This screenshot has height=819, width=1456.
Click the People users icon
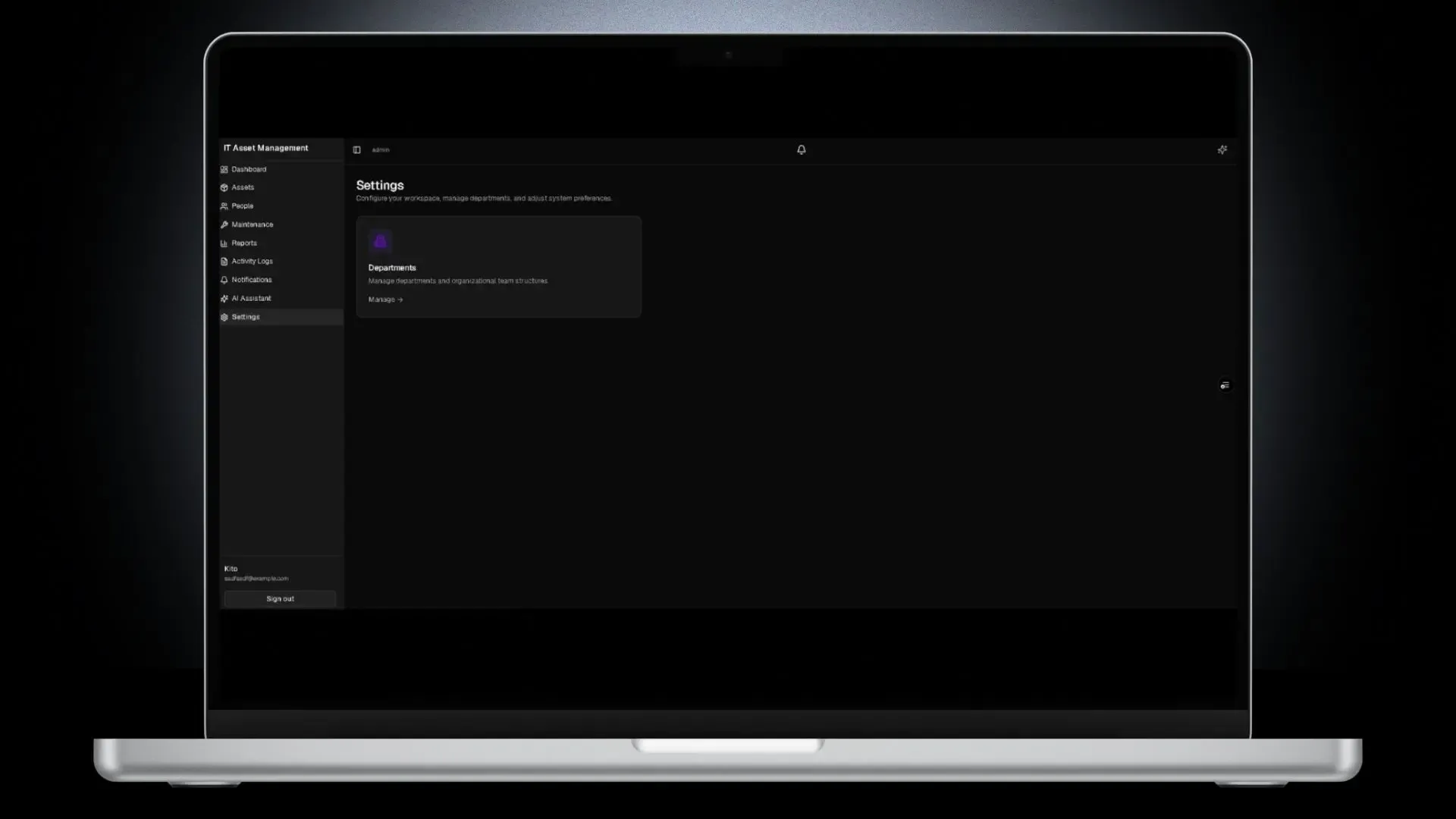(x=224, y=206)
